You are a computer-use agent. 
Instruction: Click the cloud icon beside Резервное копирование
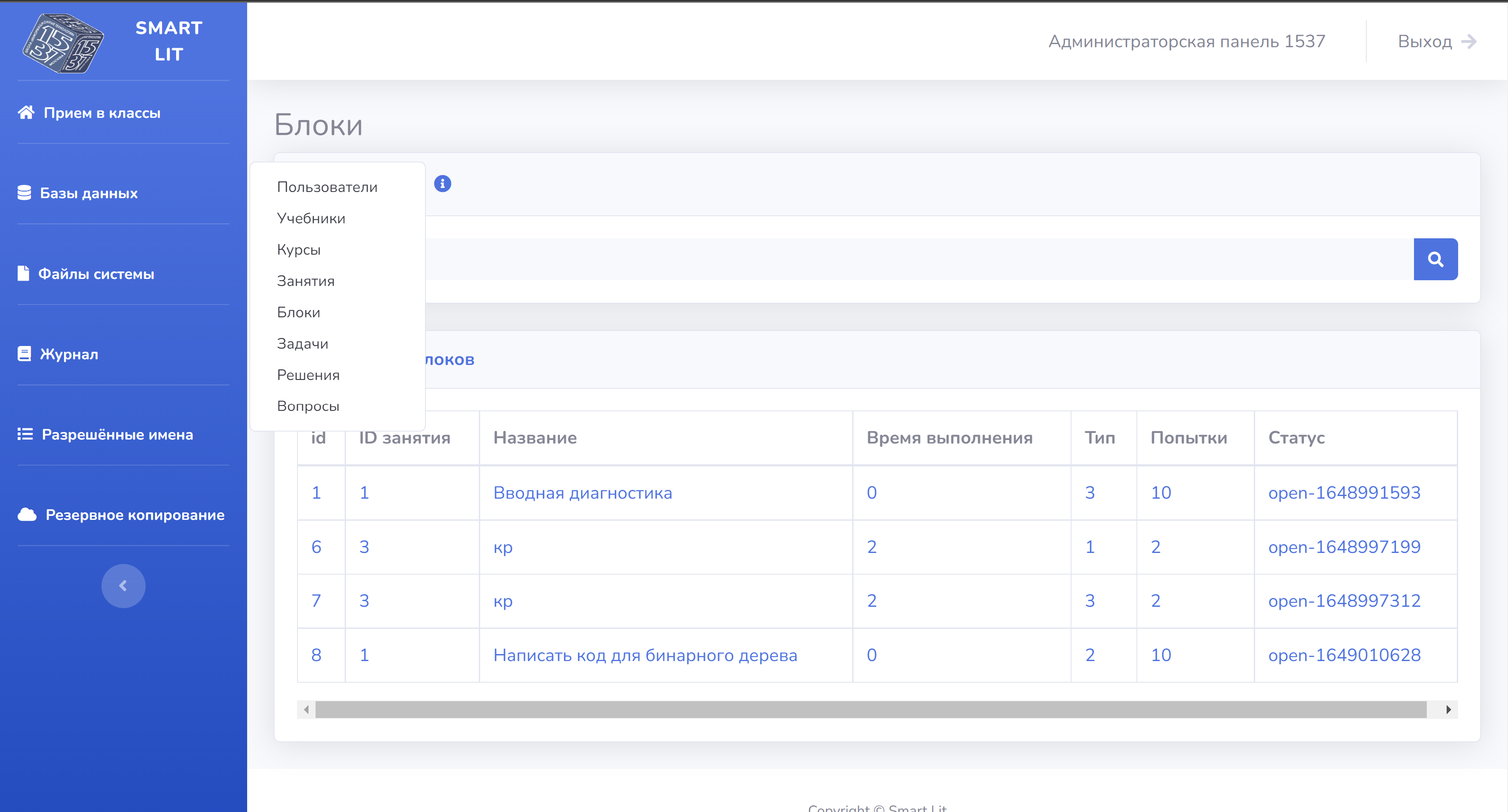[x=27, y=515]
